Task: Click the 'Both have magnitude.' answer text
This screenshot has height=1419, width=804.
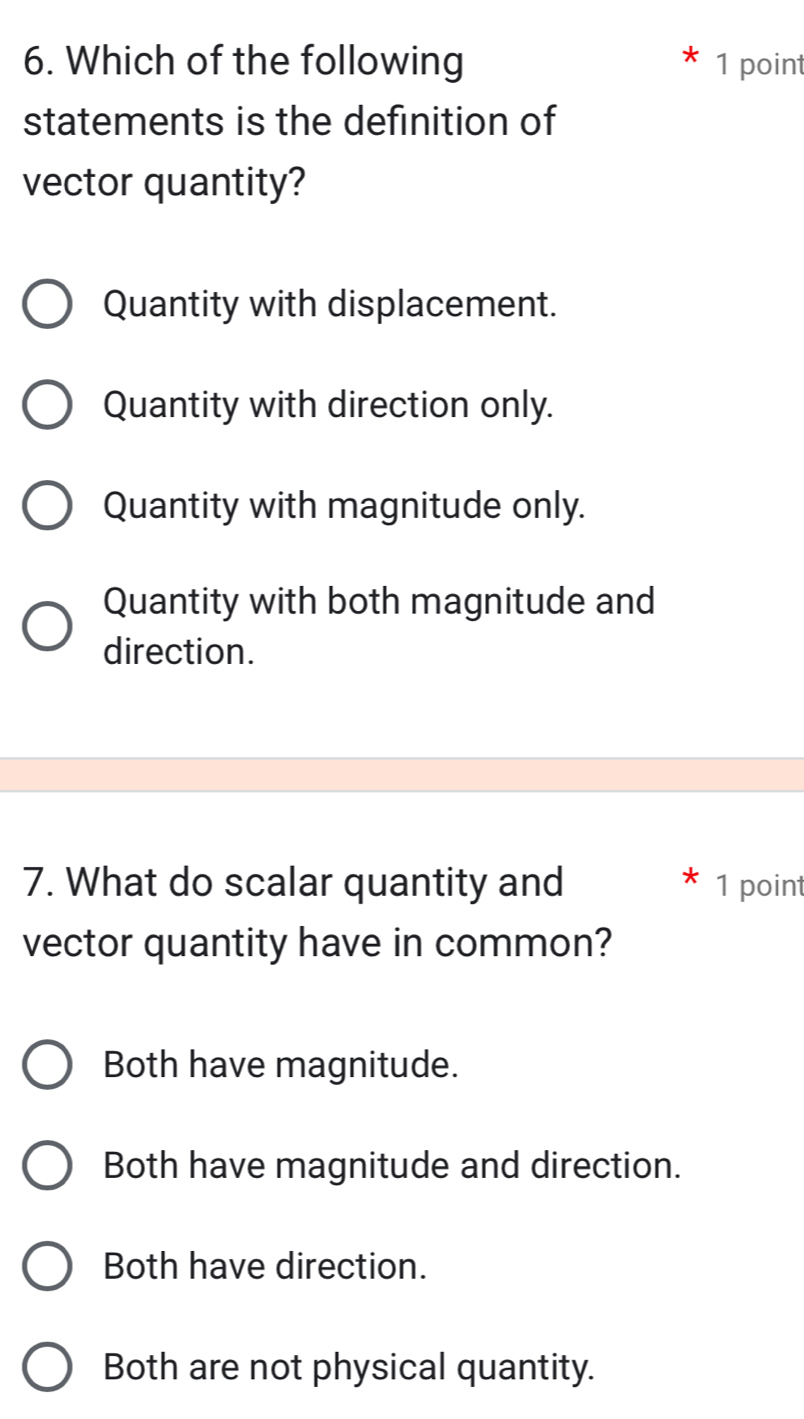Action: tap(282, 1065)
